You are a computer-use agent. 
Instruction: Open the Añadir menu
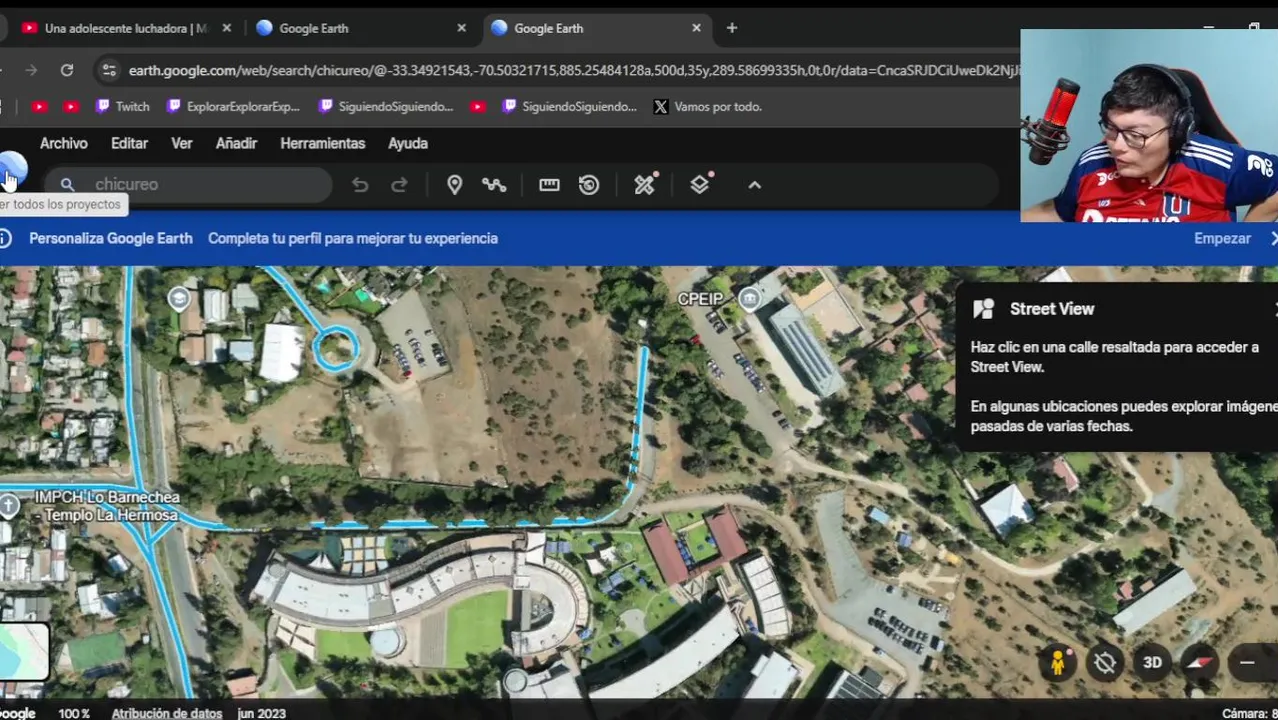[x=236, y=143]
